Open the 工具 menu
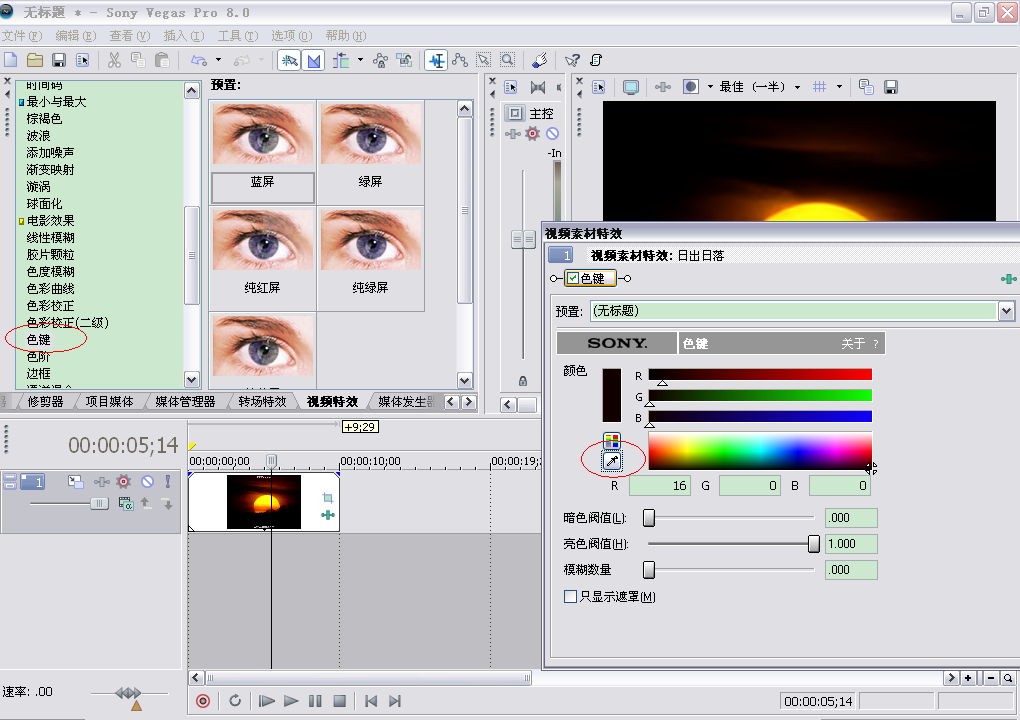The height and width of the screenshot is (720, 1020). pyautogui.click(x=237, y=36)
